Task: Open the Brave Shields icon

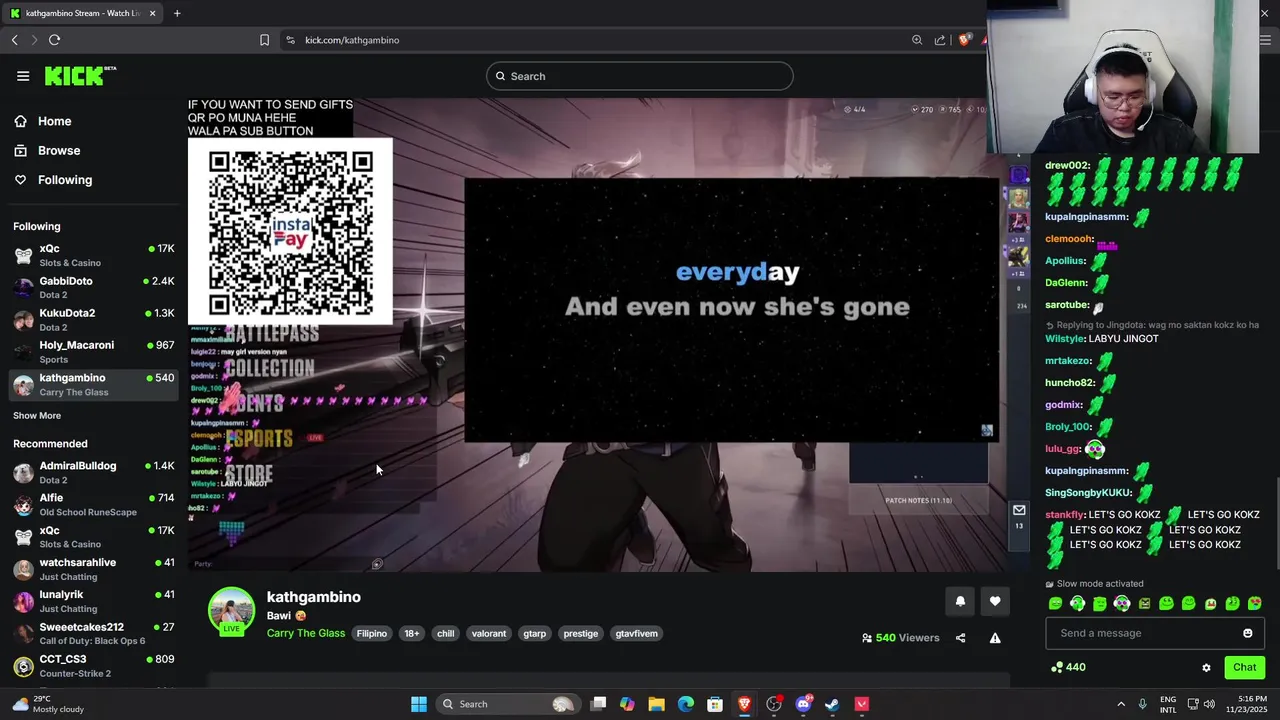Action: 964,40
